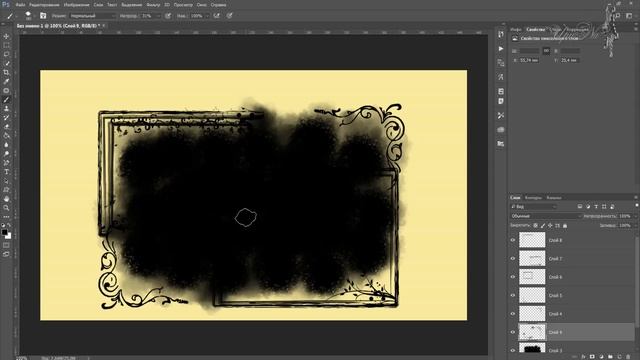640x360 pixels.
Task: Toggle Quick Mask mode
Action: tap(6, 245)
